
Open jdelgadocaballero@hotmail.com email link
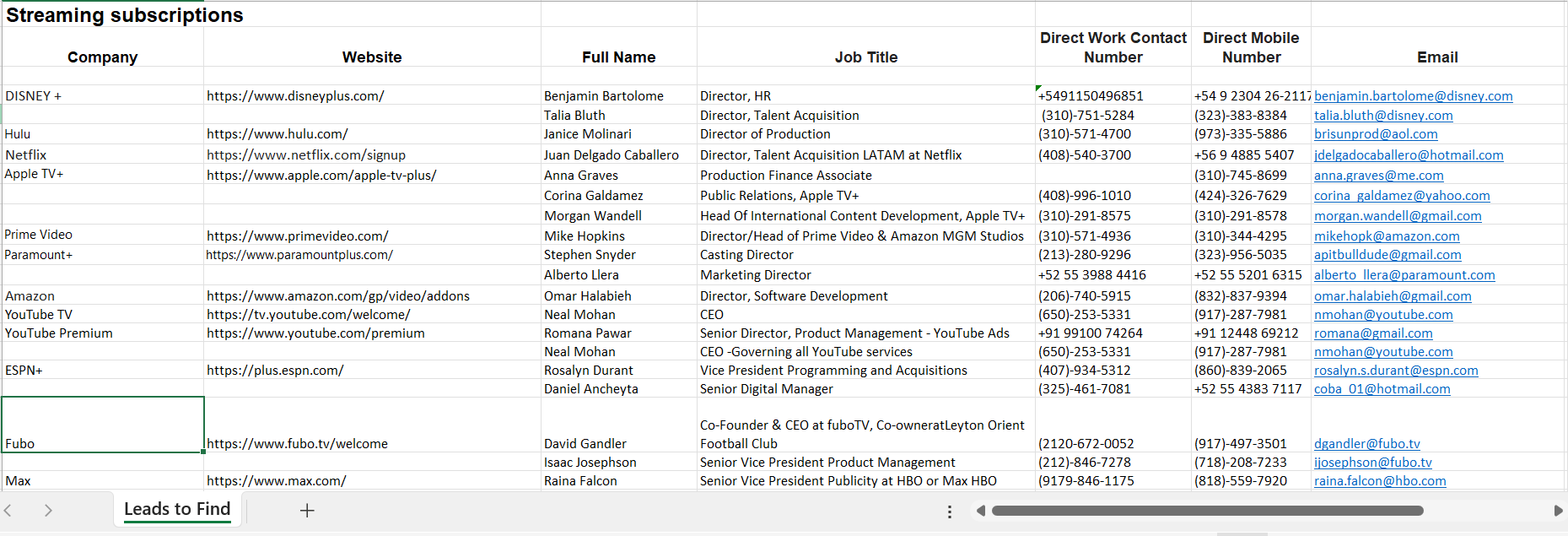tap(1409, 155)
